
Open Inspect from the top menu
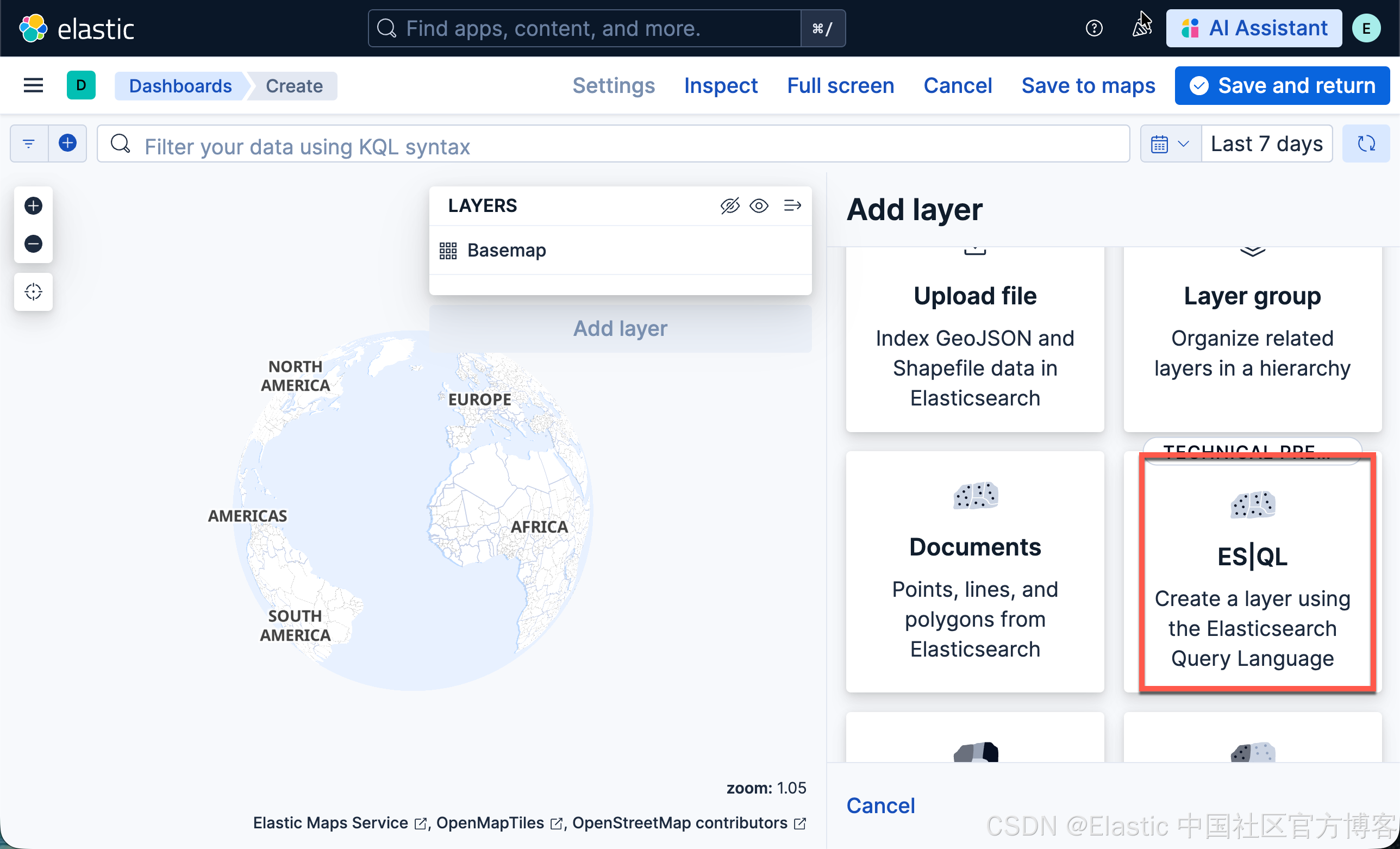[721, 86]
